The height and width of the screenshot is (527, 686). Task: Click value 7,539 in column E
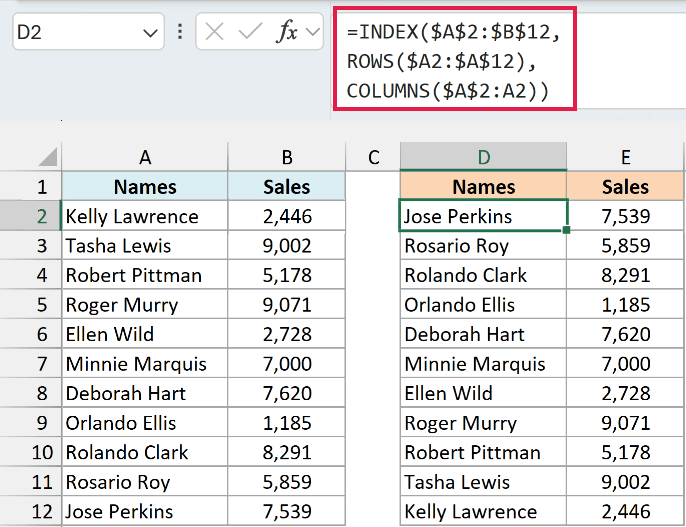coord(626,216)
